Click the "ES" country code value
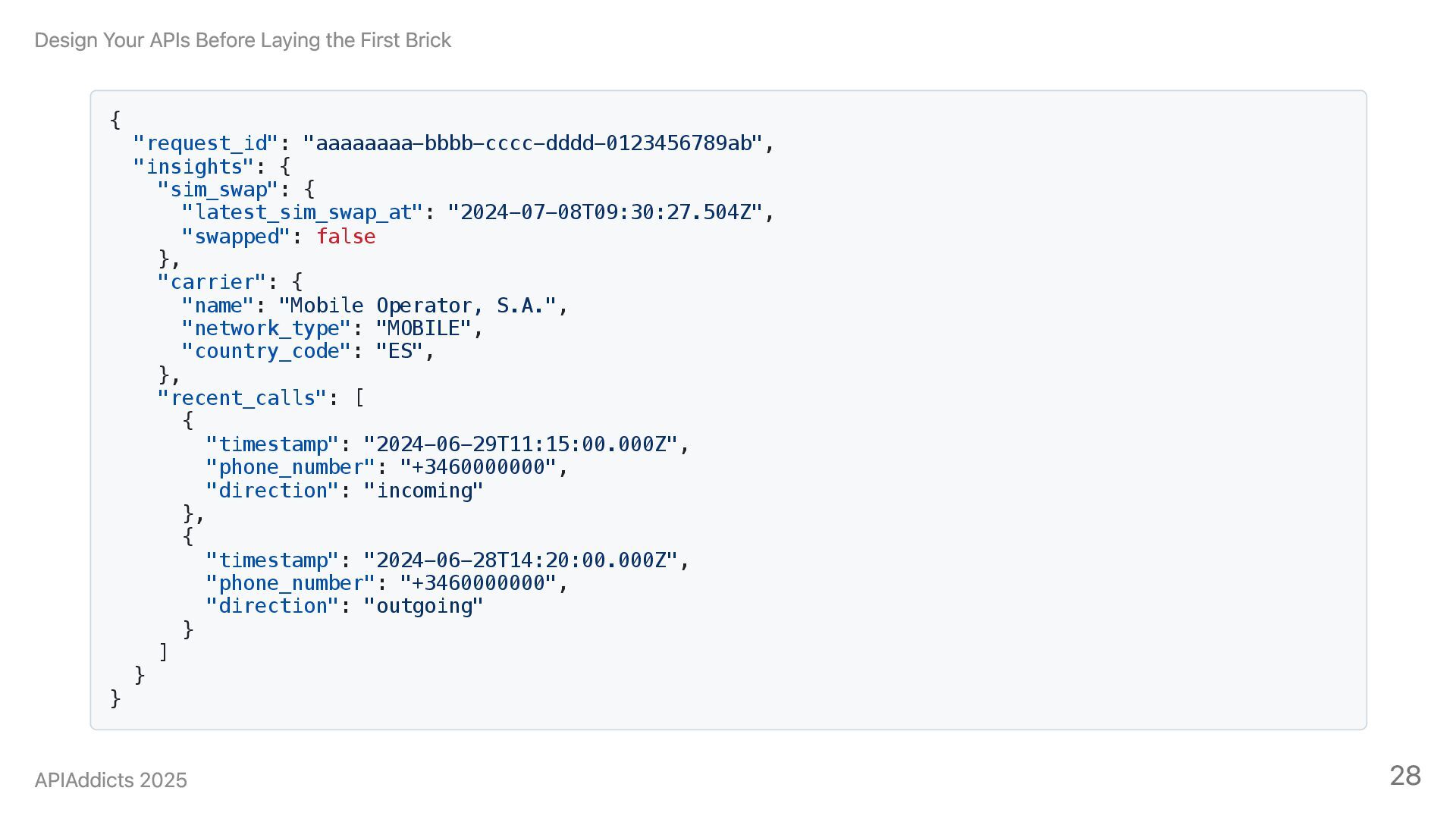The height and width of the screenshot is (819, 1456). coord(400,351)
